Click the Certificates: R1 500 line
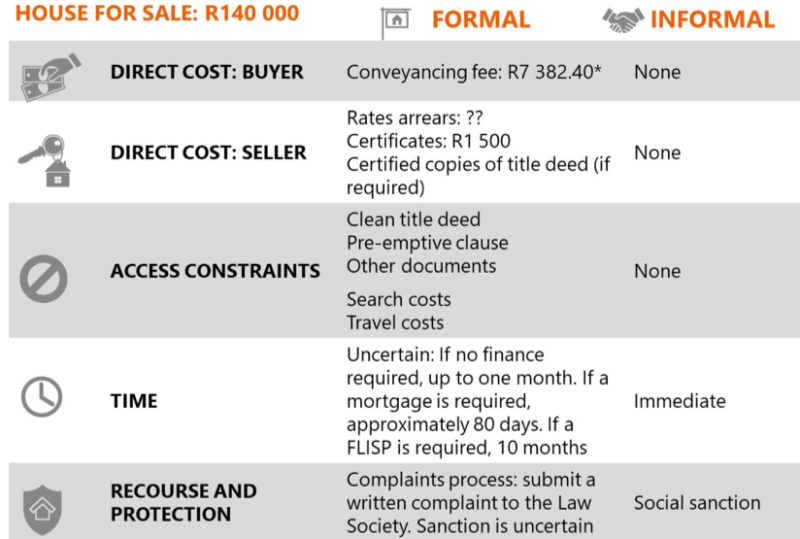Screen dimensions: 800x539 point(429,141)
